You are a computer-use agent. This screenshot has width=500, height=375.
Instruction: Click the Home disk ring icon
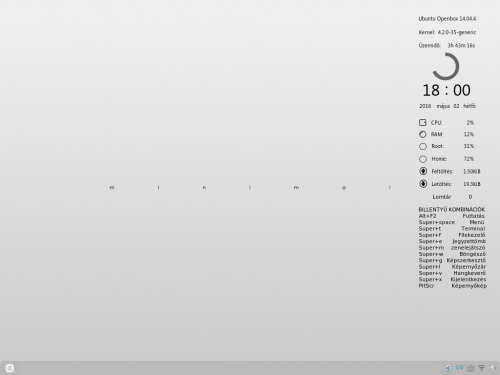(423, 159)
